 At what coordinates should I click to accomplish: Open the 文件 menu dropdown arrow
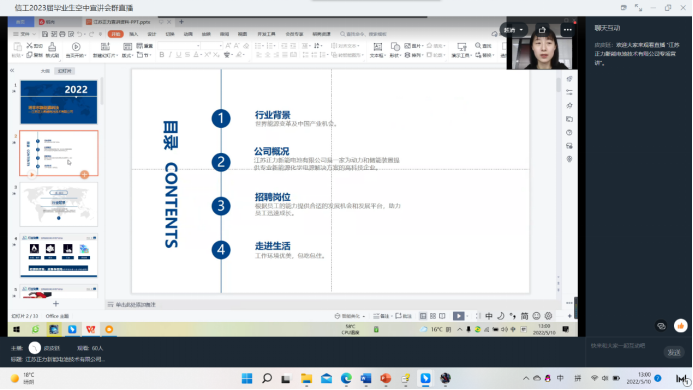click(x=34, y=34)
